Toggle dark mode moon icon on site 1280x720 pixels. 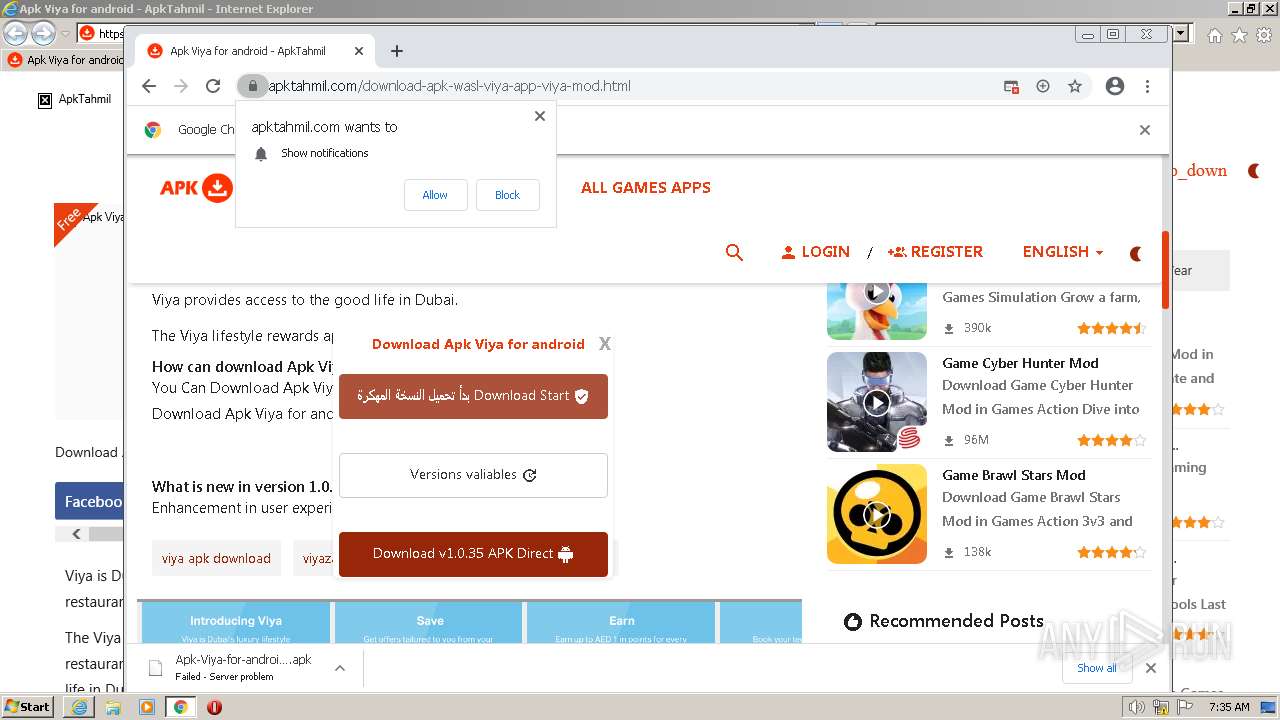tap(1136, 254)
